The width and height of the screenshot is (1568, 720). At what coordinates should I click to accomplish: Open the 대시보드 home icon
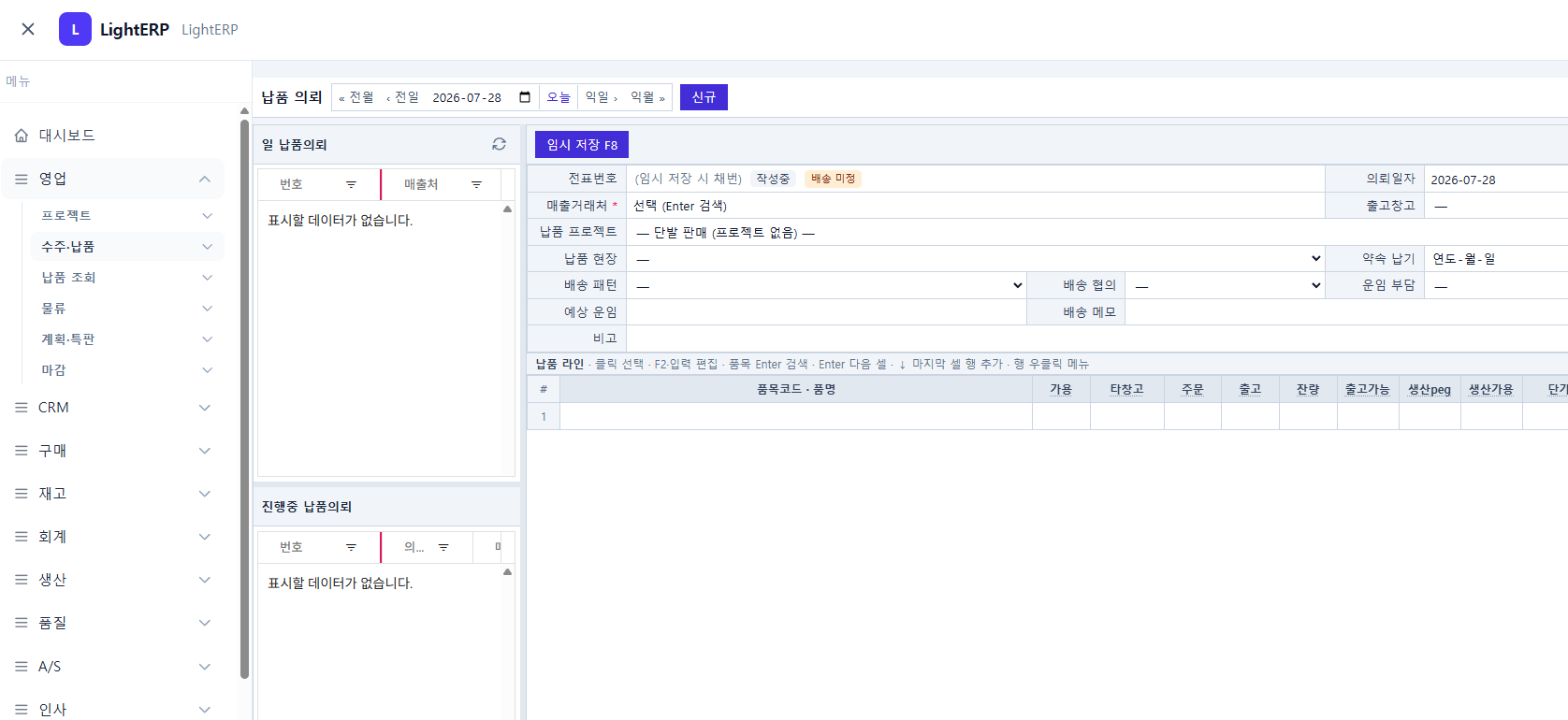click(x=22, y=136)
